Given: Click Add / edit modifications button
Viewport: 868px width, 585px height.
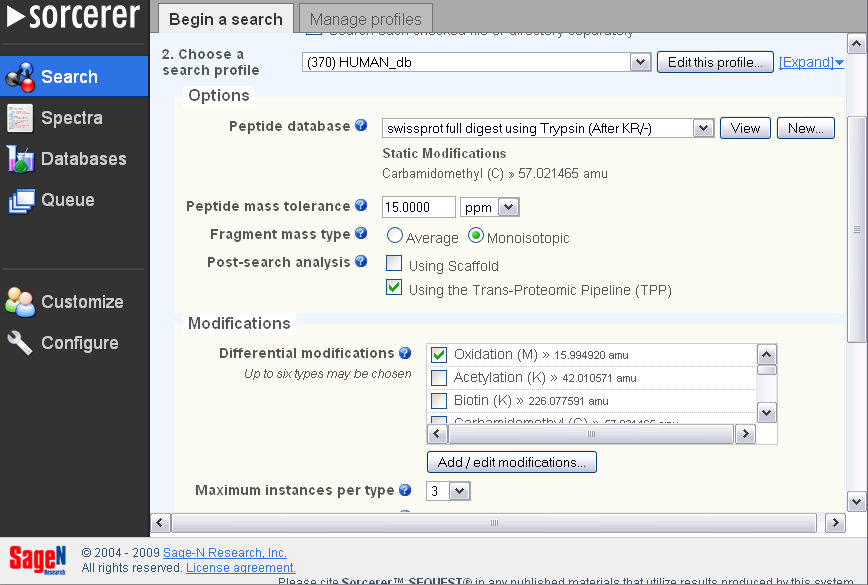Looking at the screenshot, I should pyautogui.click(x=511, y=462).
